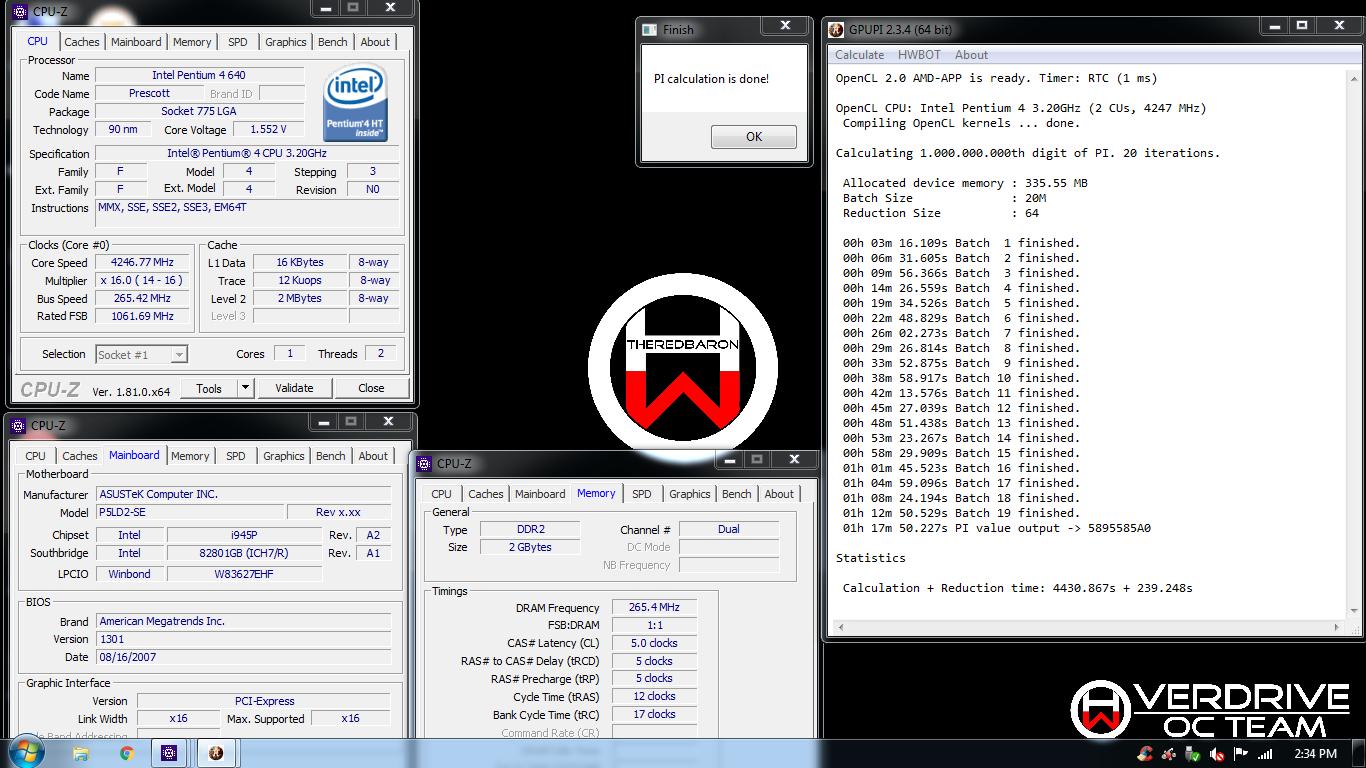Open the Action Center flag icon

click(x=1241, y=754)
